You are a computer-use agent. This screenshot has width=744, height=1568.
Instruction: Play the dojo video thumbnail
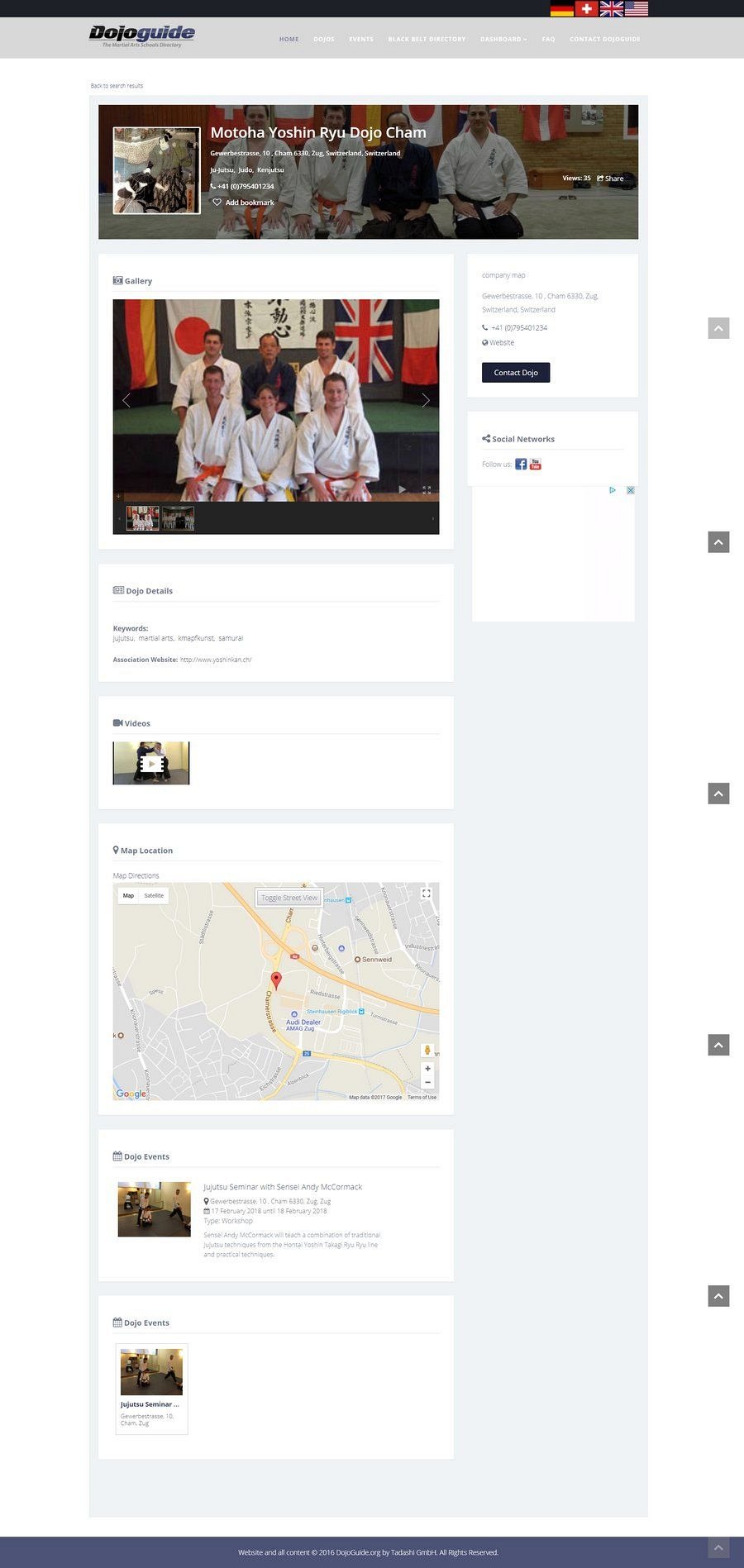tap(151, 764)
